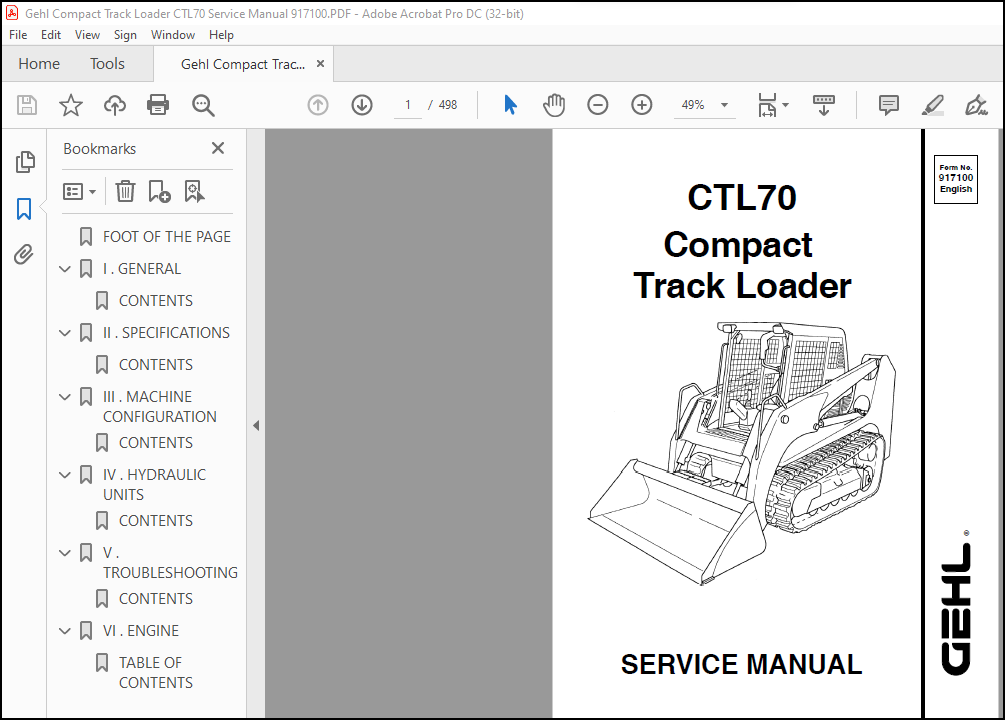The image size is (1005, 720).
Task: Open CONTENTS under I. GENERAL
Action: point(156,301)
